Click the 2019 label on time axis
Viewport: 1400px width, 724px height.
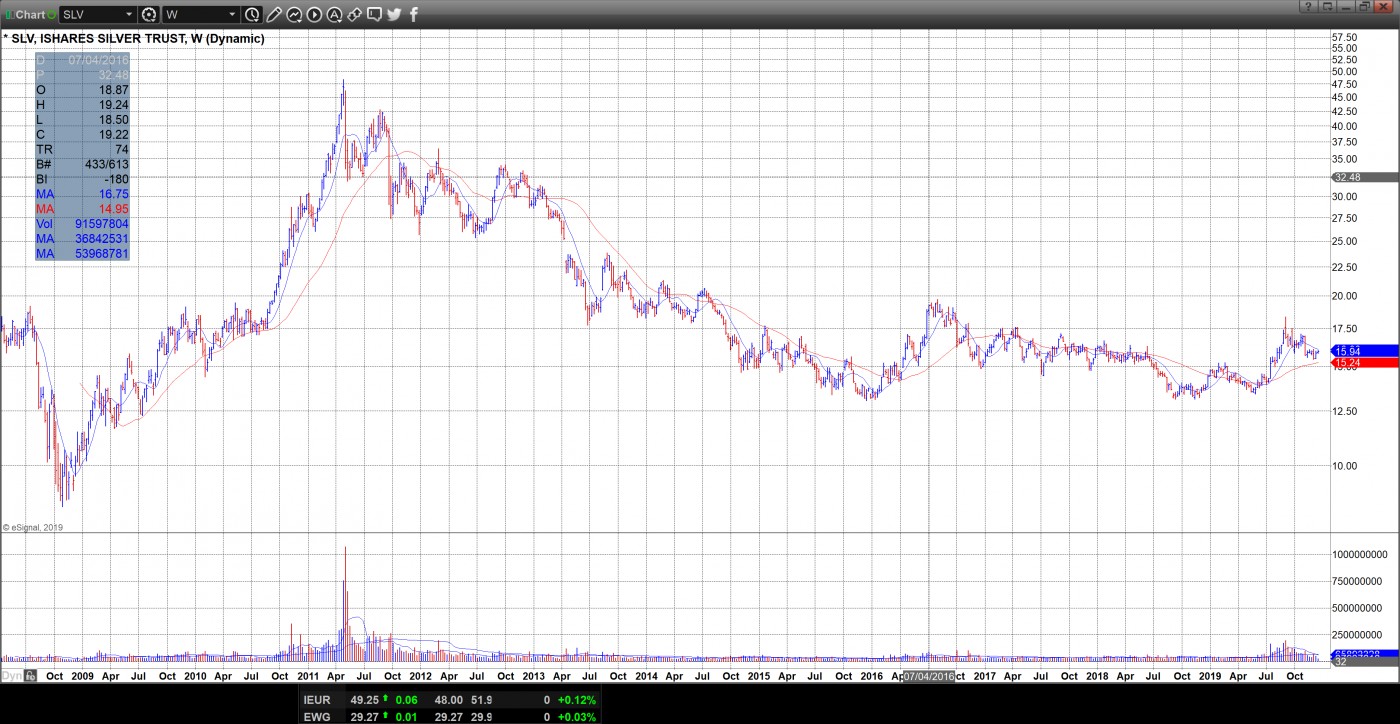[x=1210, y=676]
